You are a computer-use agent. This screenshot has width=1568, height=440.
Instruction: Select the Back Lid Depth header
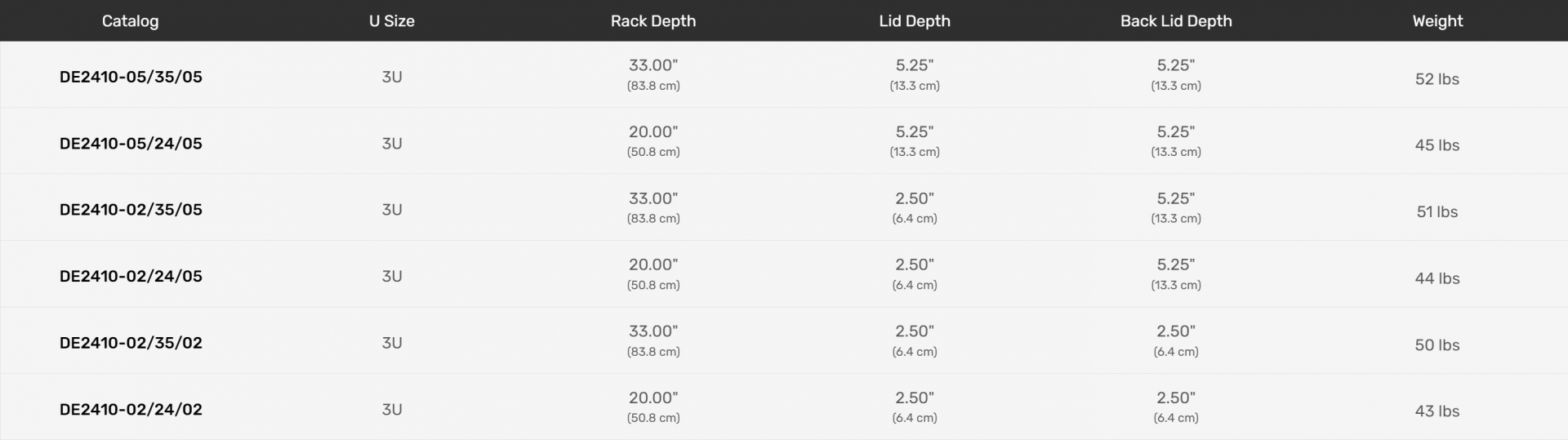point(1175,21)
